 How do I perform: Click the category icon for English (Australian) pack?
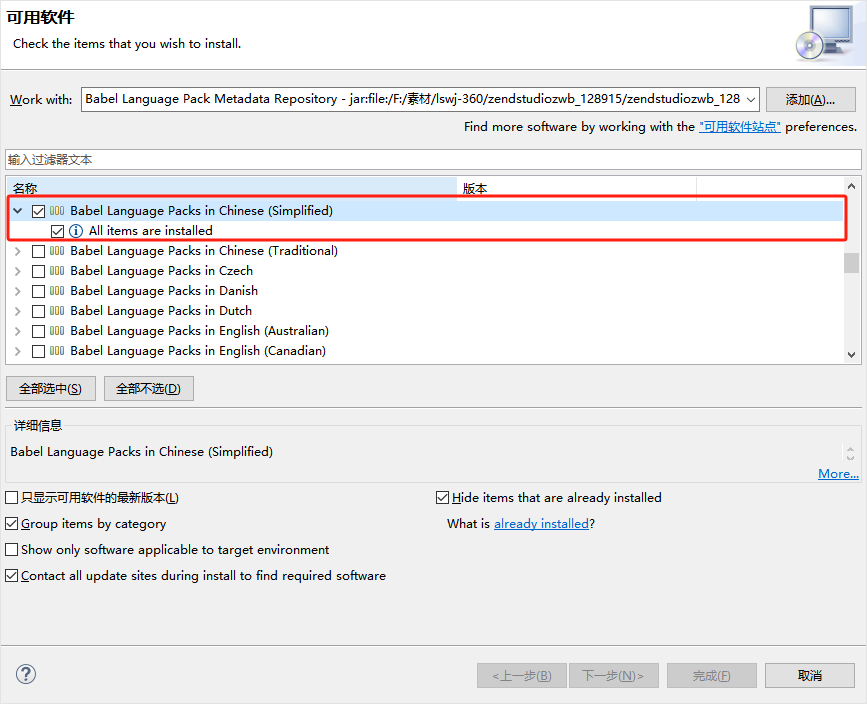(57, 331)
